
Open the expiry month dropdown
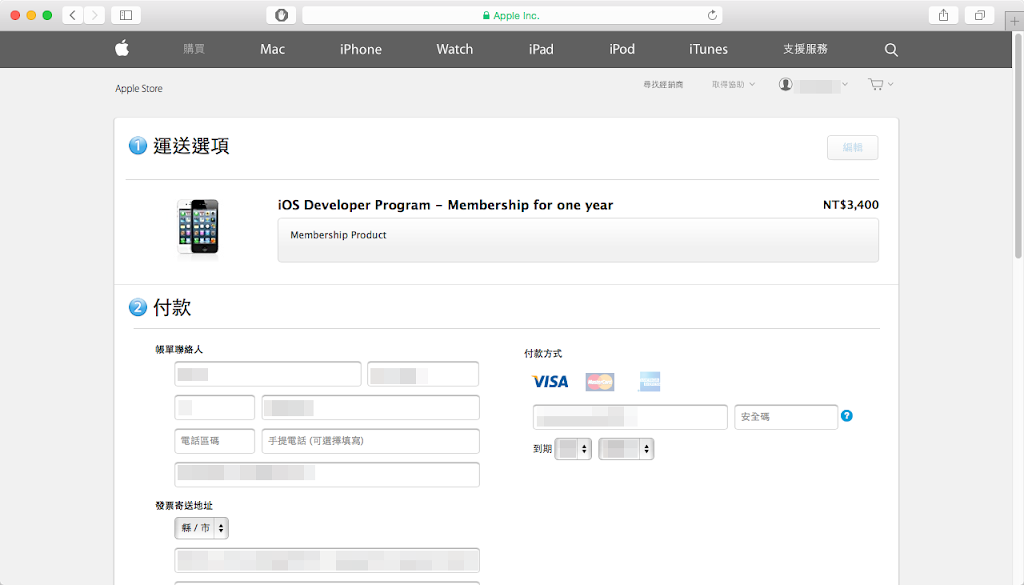coord(573,449)
